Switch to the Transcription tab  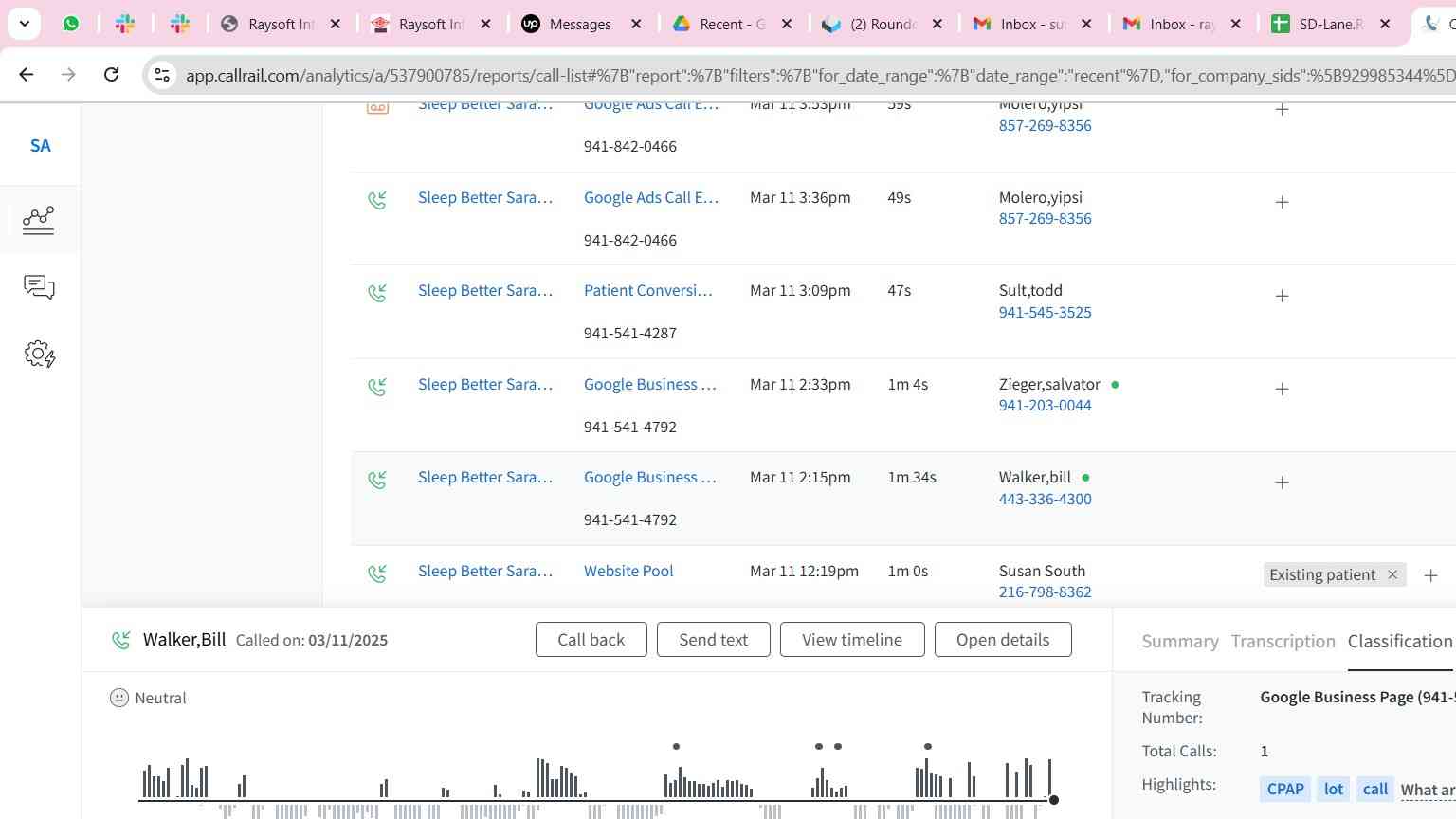tap(1283, 642)
